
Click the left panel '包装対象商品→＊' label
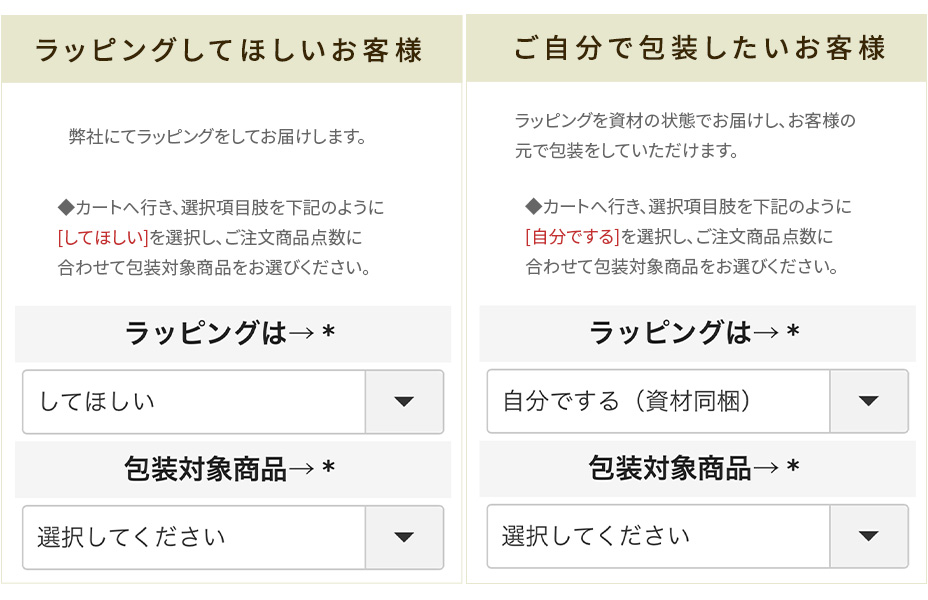(231, 469)
